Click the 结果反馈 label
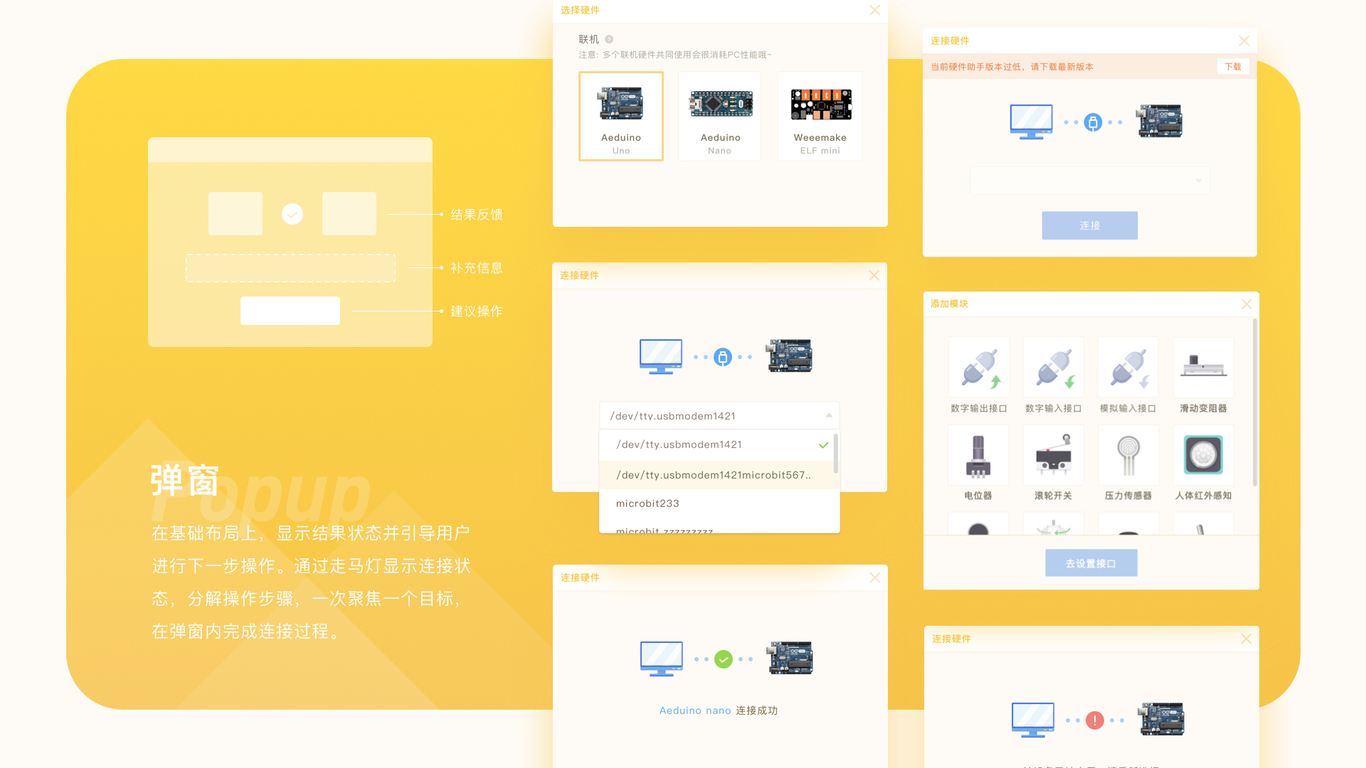 click(x=476, y=214)
